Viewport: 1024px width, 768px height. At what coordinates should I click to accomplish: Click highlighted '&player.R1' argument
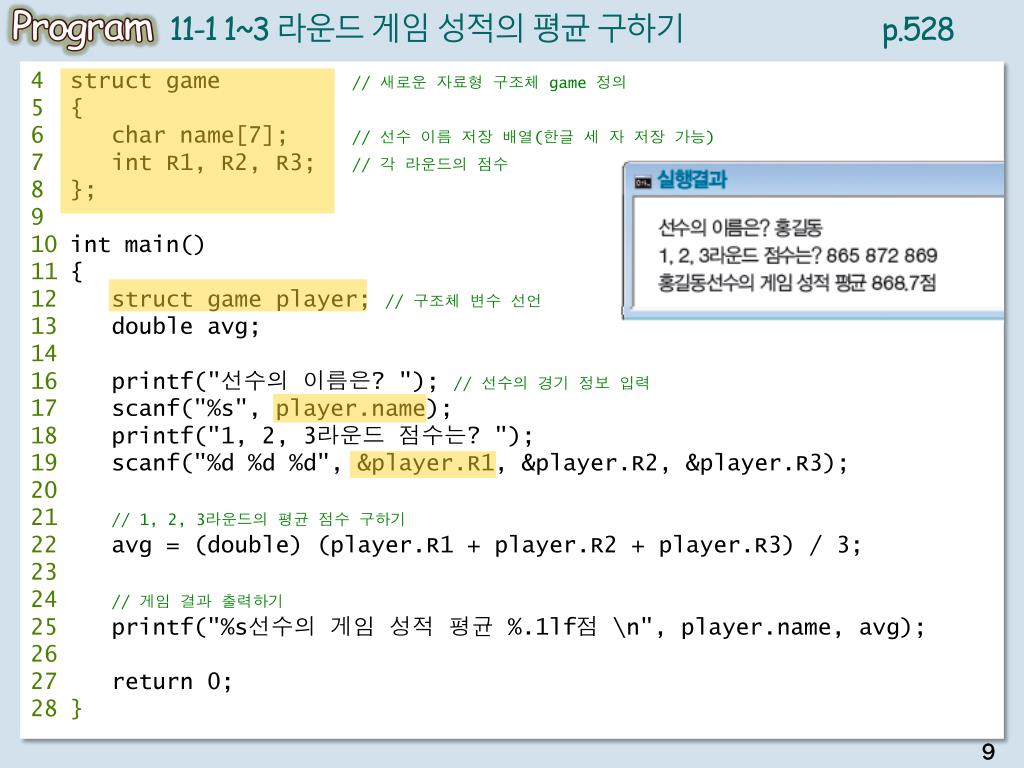pyautogui.click(x=424, y=463)
